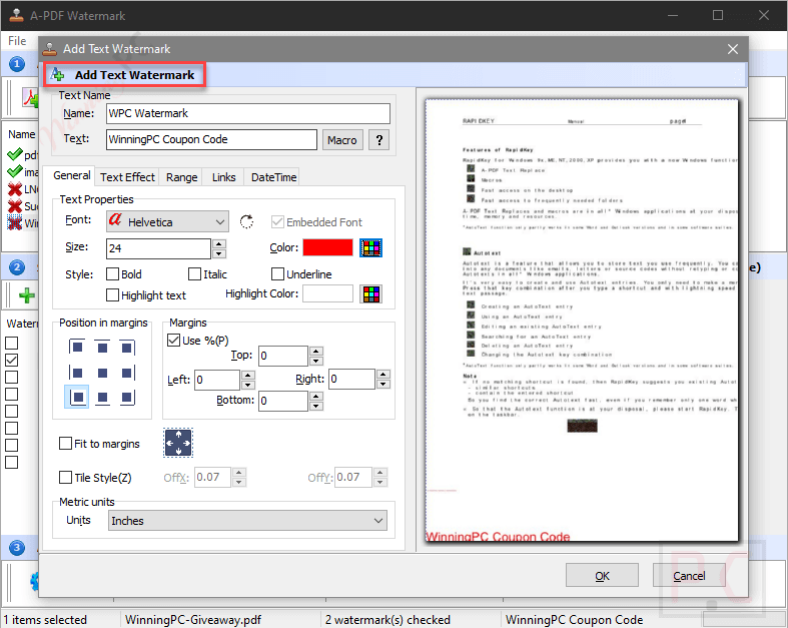Click step 3 circle in main window
788x628 pixels.
tap(17, 548)
